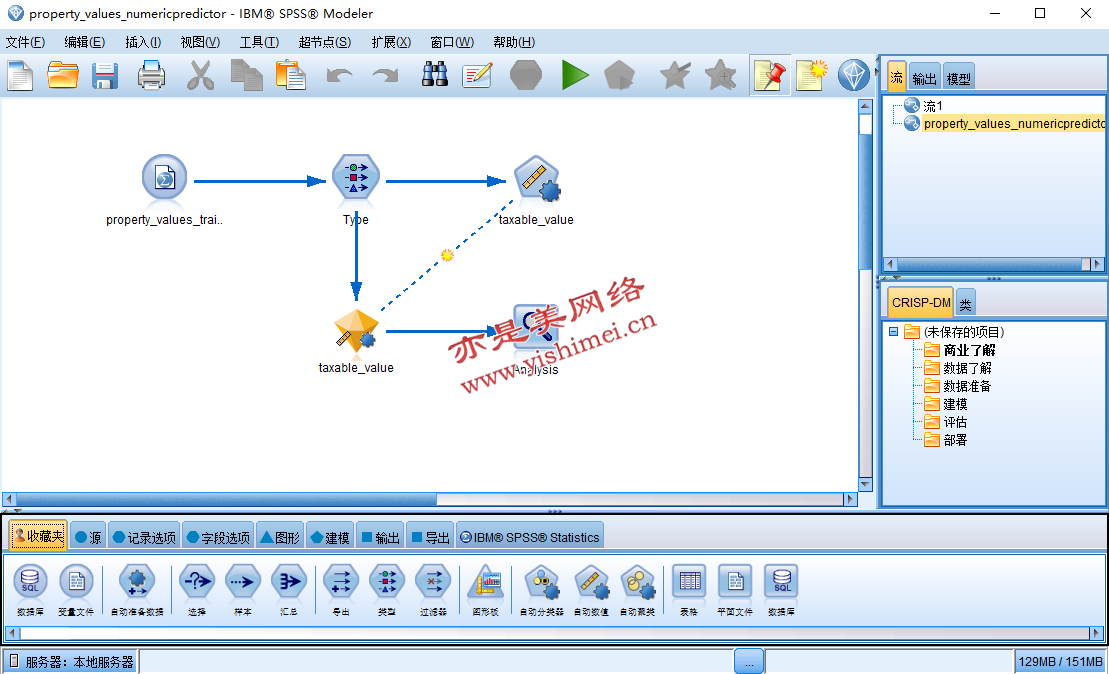Open the 字段选项 palette tab
The width and height of the screenshot is (1109, 674).
[218, 538]
